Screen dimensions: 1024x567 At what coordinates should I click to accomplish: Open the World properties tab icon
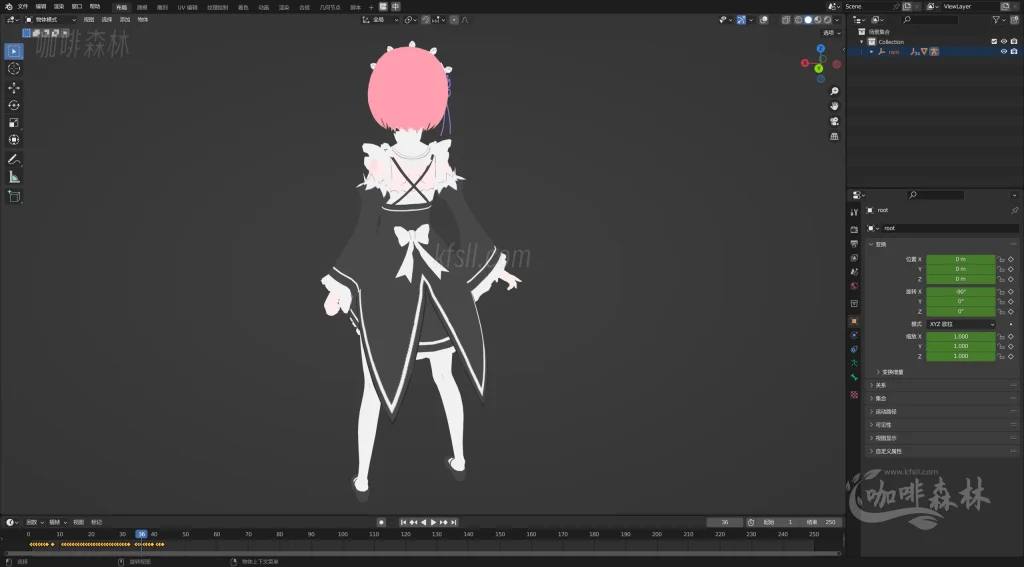854,286
